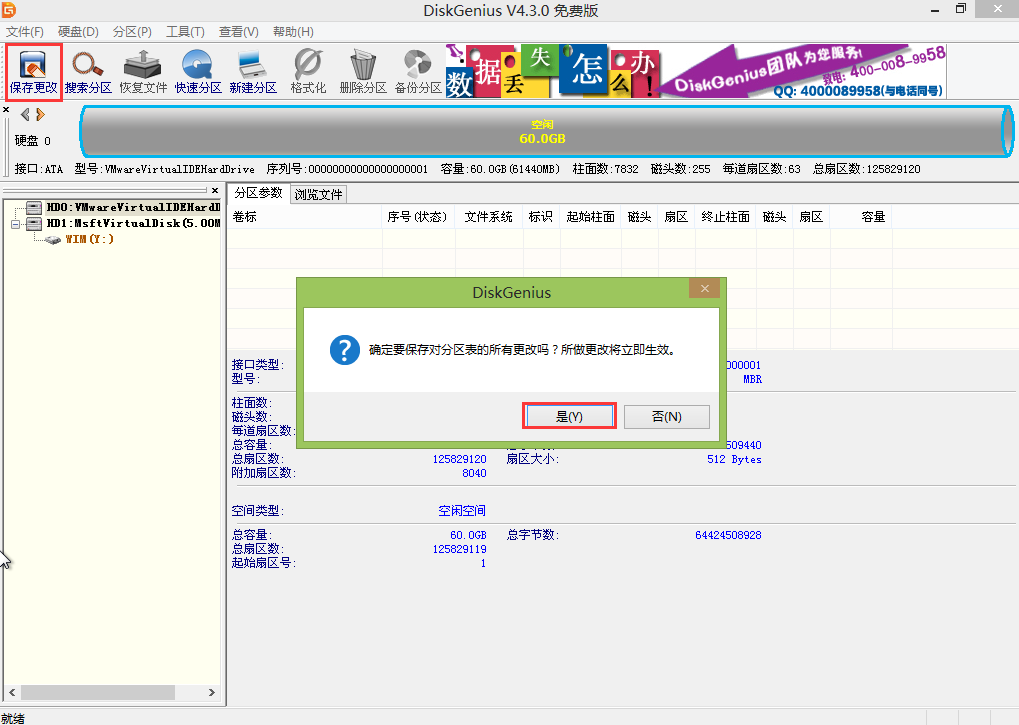
Task: Click the Save Changes (保存更改) toolbar icon
Action: 34,70
